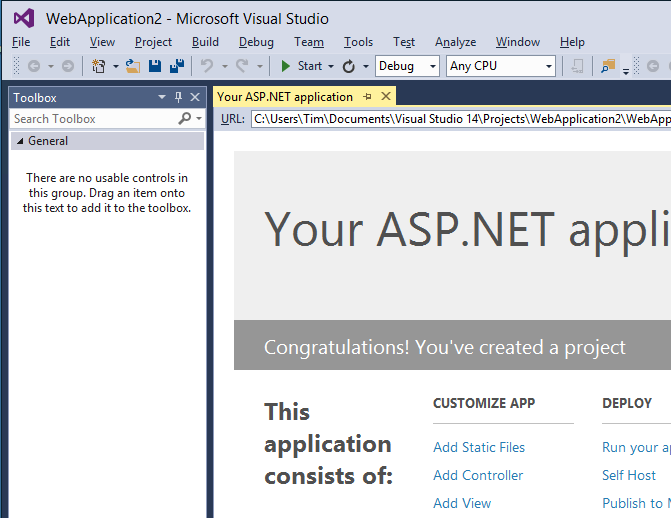This screenshot has height=518, width=671.
Task: Open the Window menu
Action: pos(518,42)
